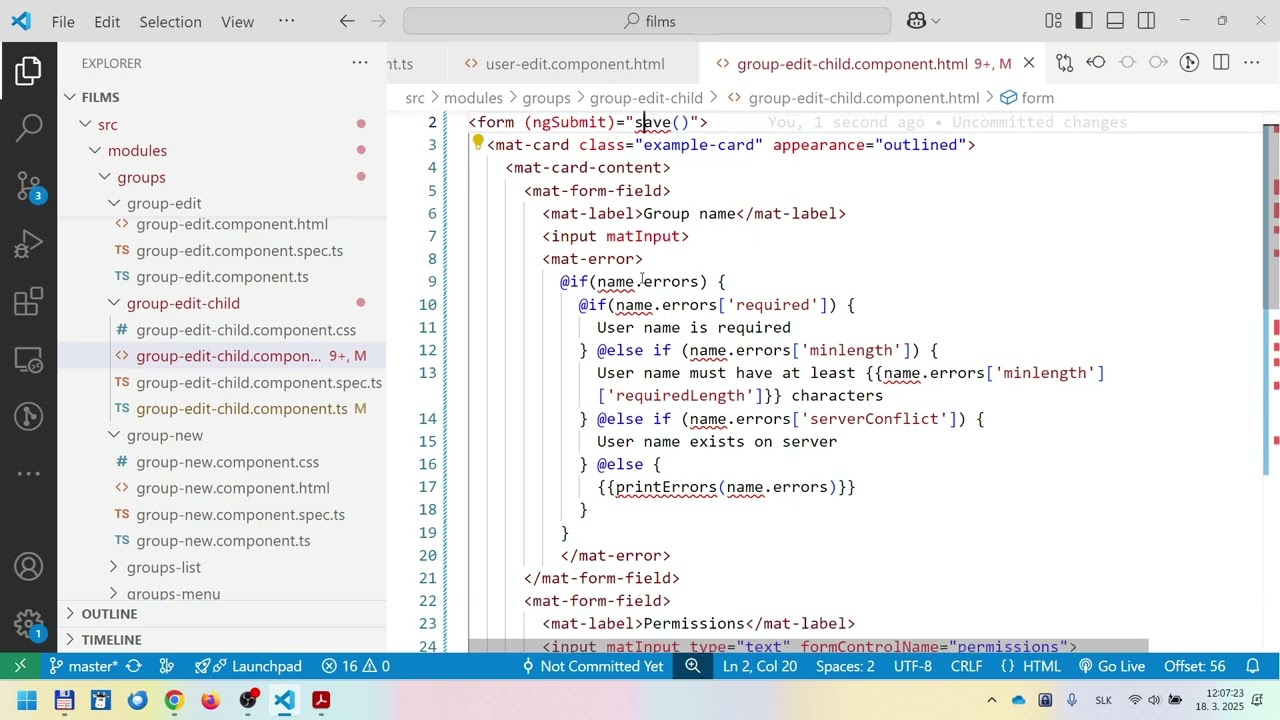
Task: Click the lightbulb code action on line 3
Action: tap(478, 145)
